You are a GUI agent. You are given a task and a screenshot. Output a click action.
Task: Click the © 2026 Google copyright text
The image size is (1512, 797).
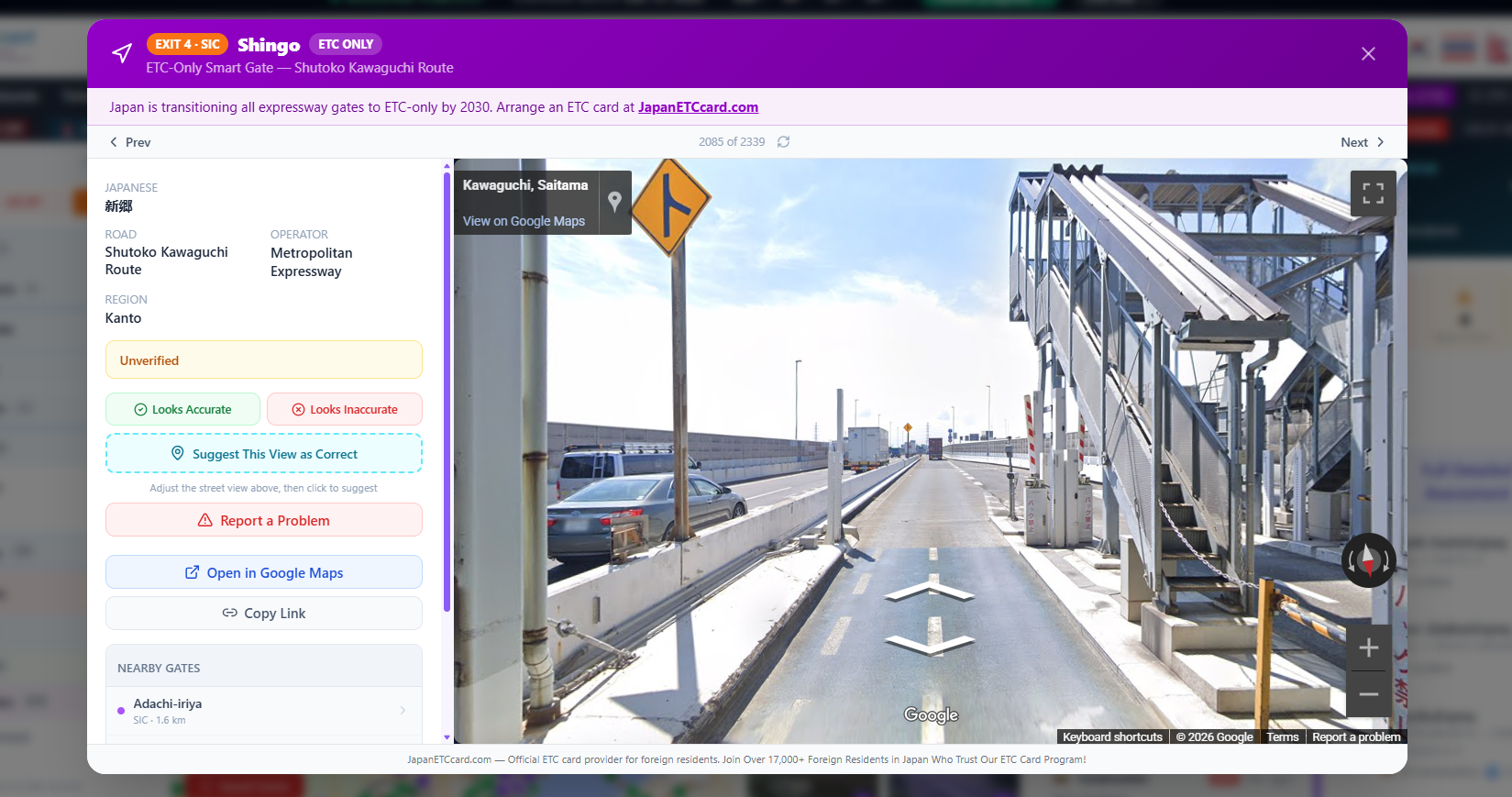point(1214,736)
